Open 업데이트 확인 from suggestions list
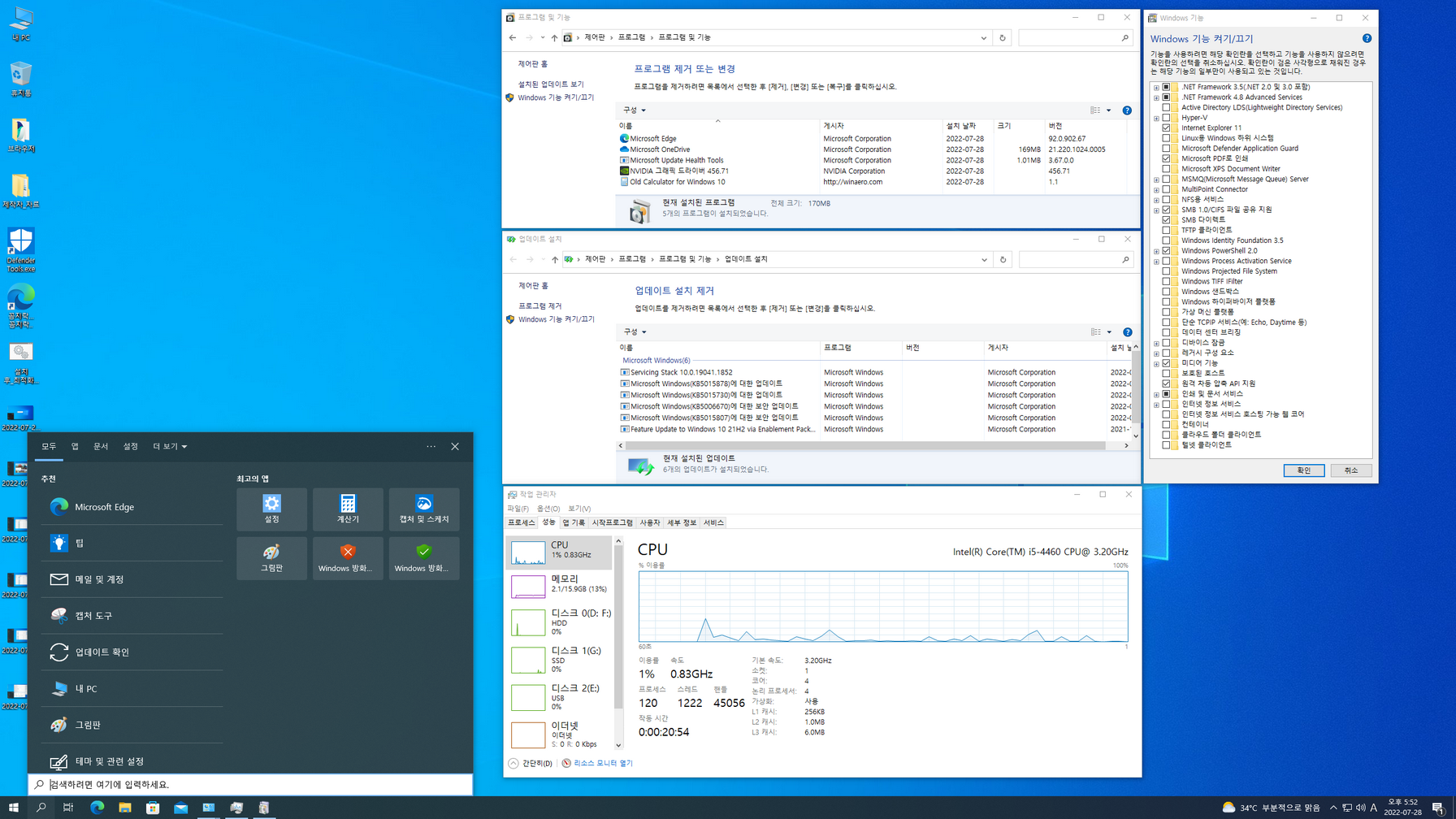 click(132, 652)
